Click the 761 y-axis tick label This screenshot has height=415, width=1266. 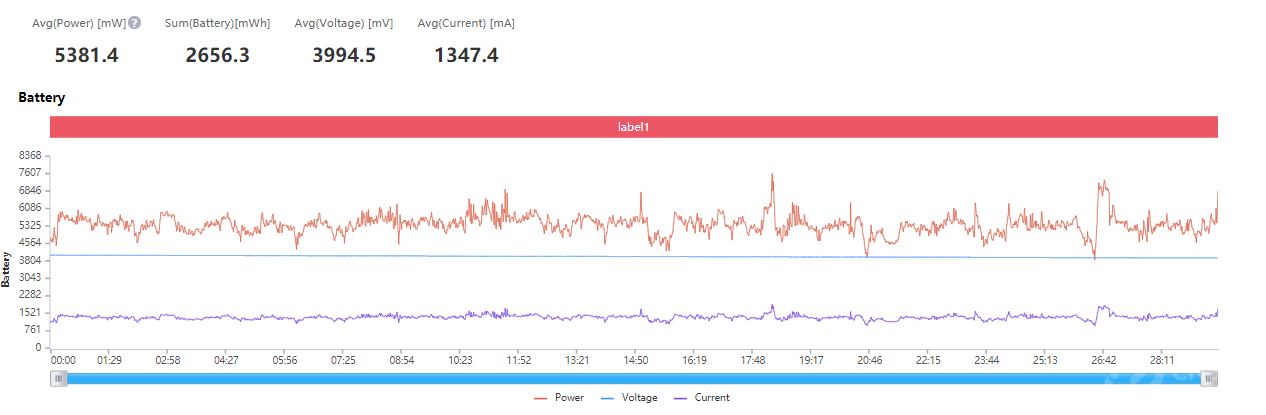[34, 330]
